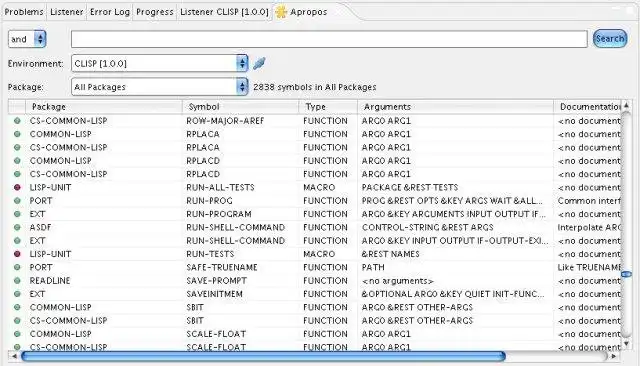
Task: Click the horizontal scrollbar right arrow
Action: click(x=613, y=356)
